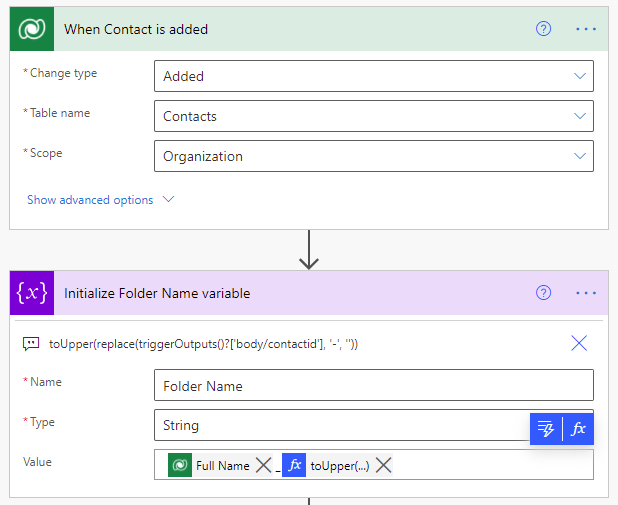618x505 pixels.
Task: Open the Change type dropdown
Action: [x=373, y=76]
